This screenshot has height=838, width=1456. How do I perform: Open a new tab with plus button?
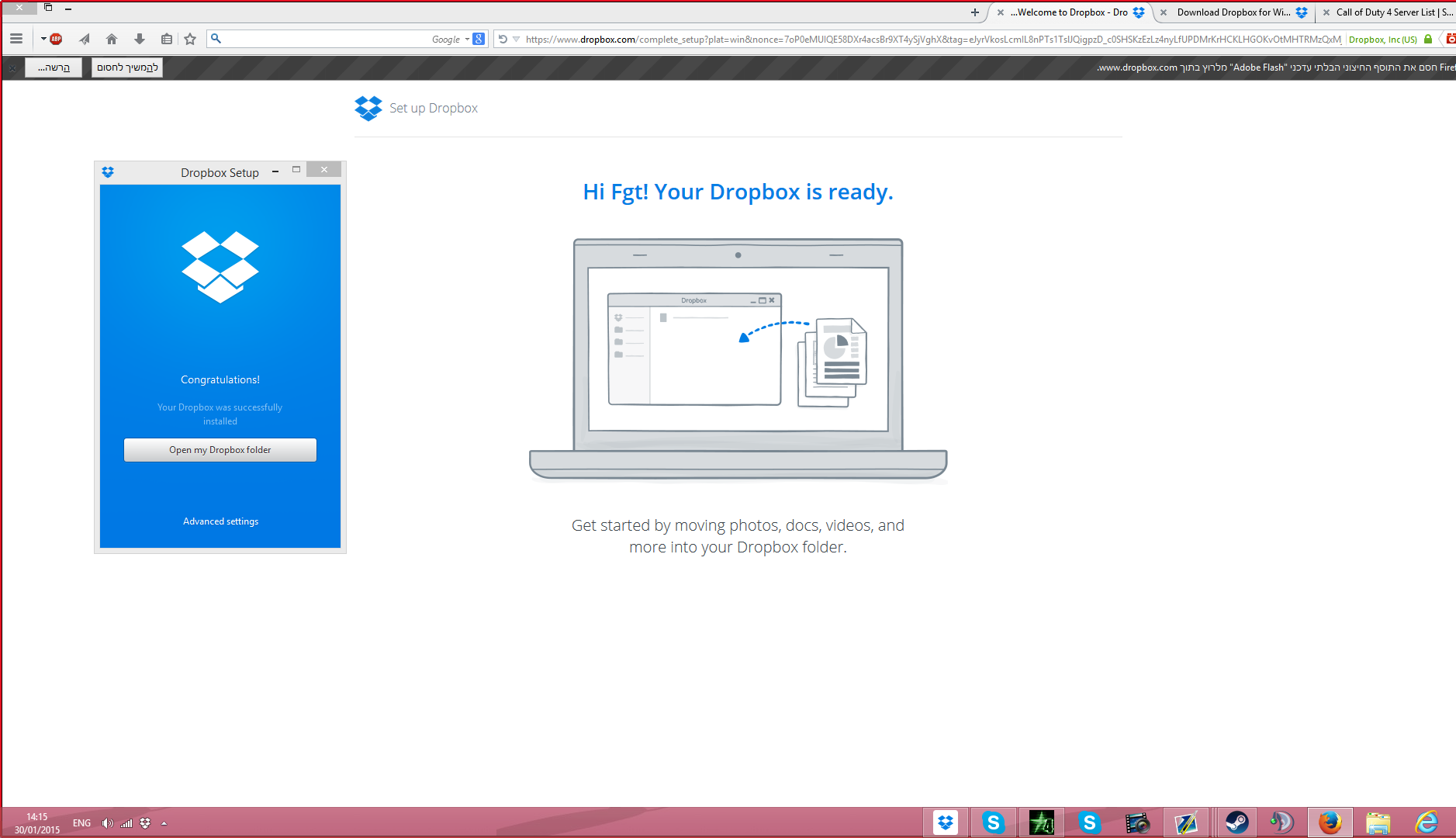[x=975, y=12]
